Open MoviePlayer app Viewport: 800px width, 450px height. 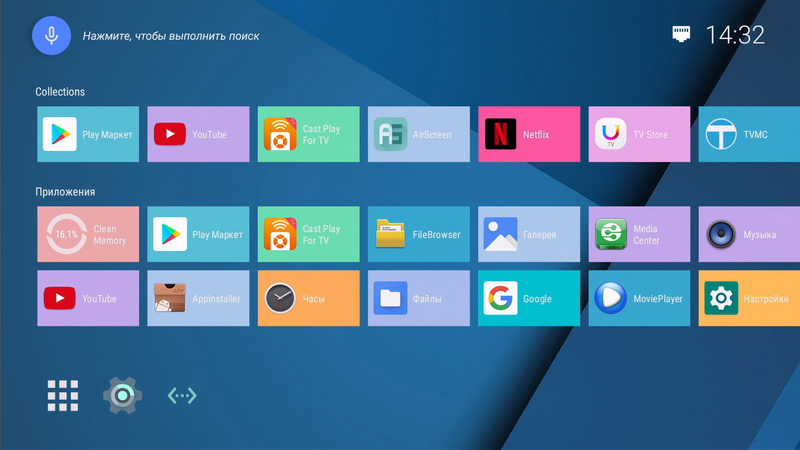click(639, 298)
